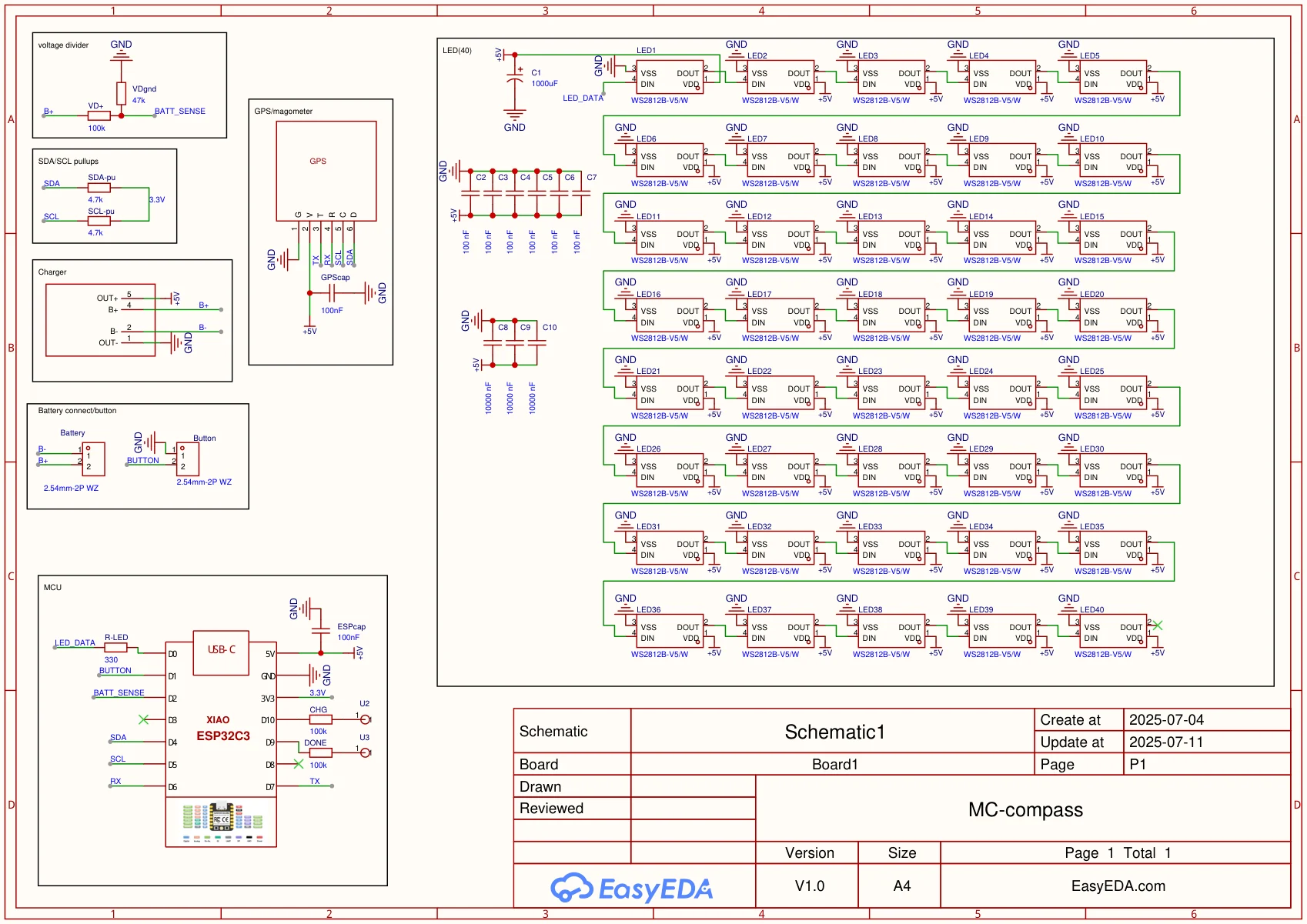Image resolution: width=1307 pixels, height=924 pixels.
Task: Select the VD+ resistor symbol
Action: pos(99,116)
